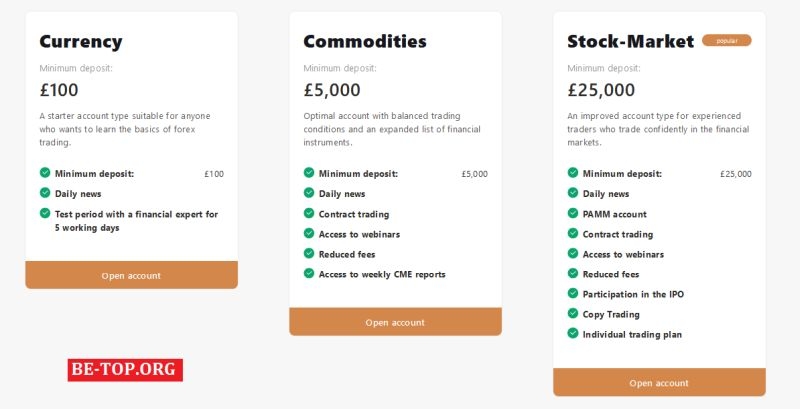Click the BE-TOP.ORG red logo
The height and width of the screenshot is (409, 800).
tap(125, 370)
